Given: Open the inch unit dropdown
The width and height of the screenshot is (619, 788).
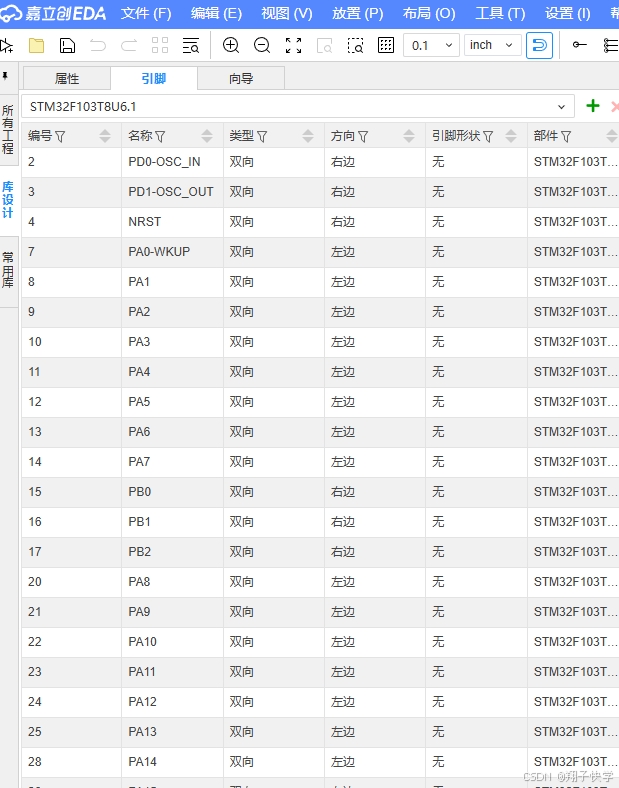Looking at the screenshot, I should (x=492, y=45).
